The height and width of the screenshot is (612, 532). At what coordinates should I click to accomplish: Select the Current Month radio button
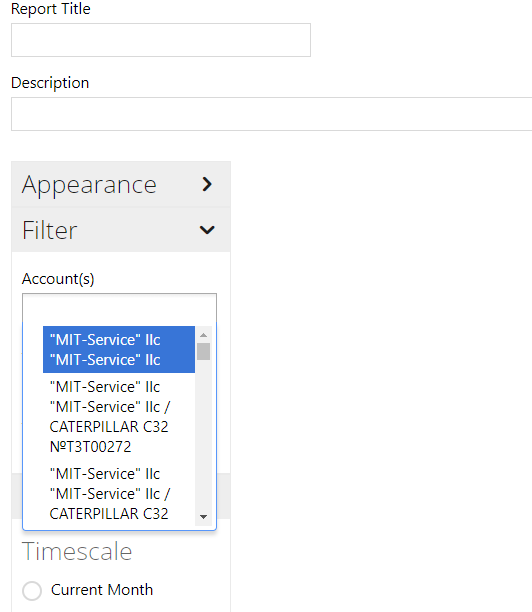pyautogui.click(x=32, y=591)
